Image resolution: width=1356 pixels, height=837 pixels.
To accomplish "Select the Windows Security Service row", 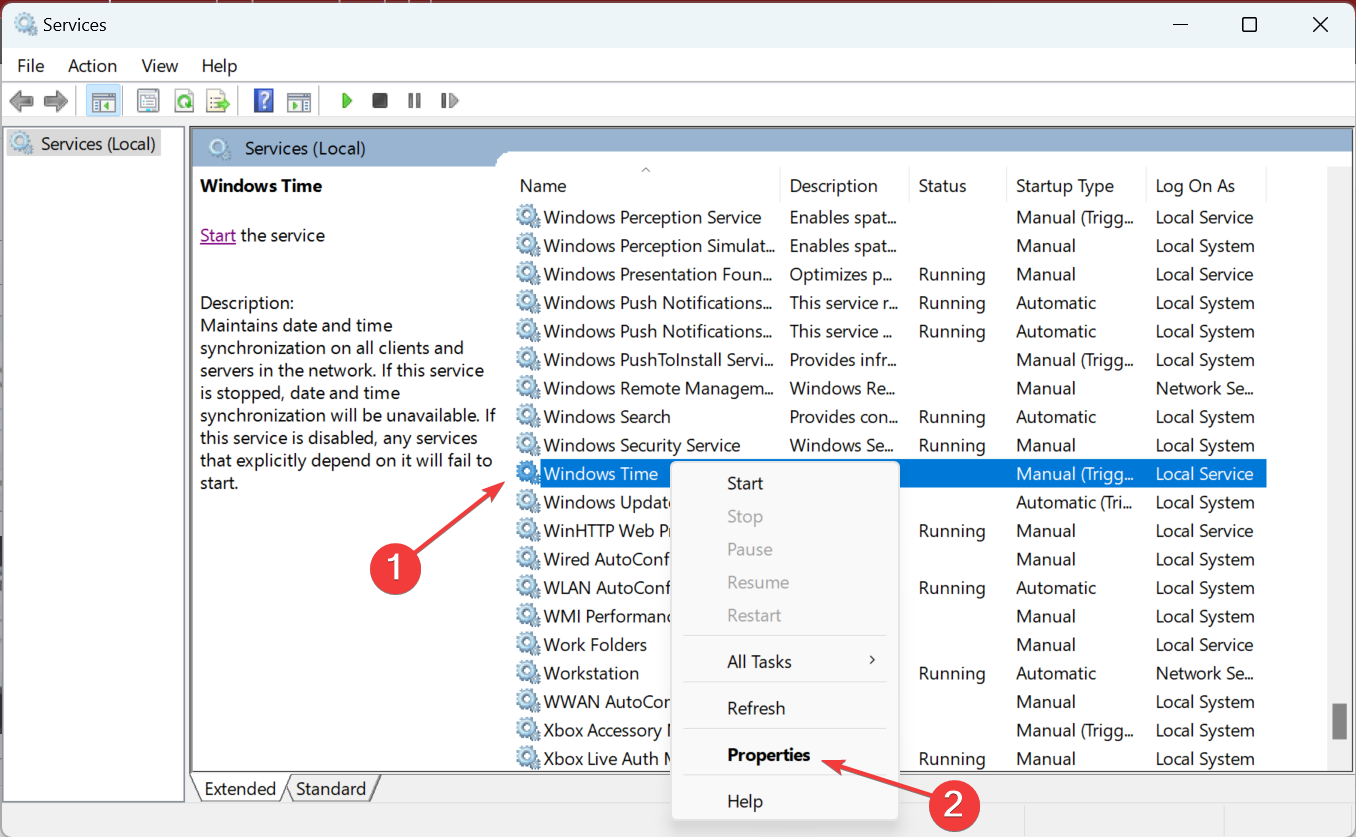I will coord(890,445).
